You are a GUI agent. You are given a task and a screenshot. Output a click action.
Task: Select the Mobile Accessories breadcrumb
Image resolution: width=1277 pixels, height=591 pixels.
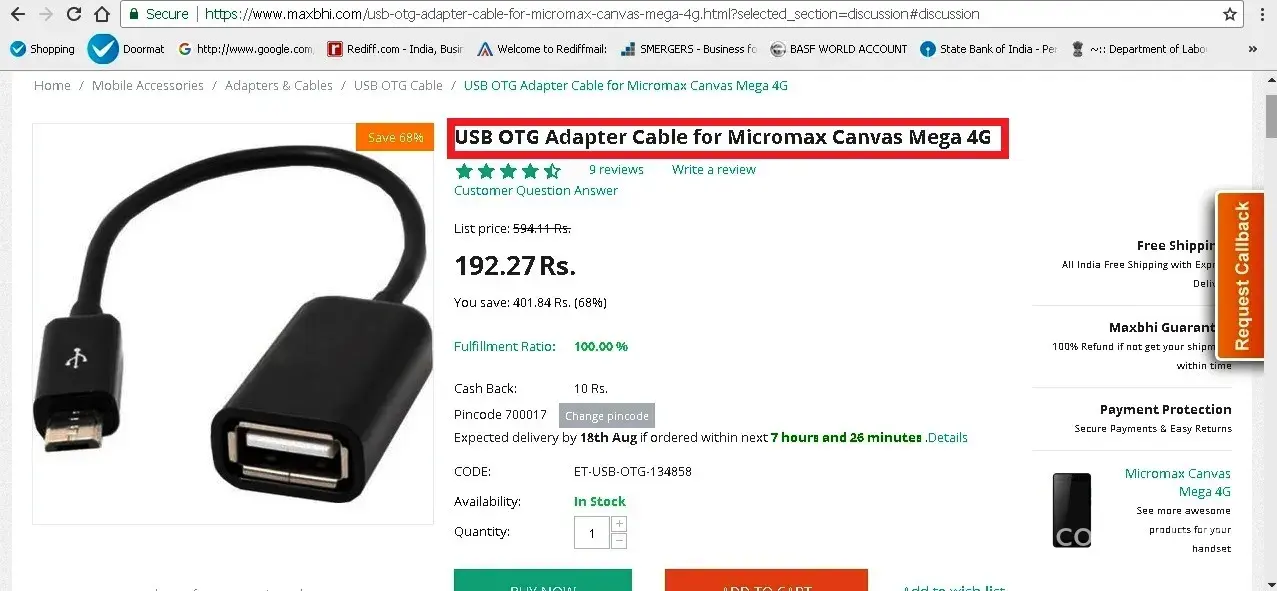(148, 86)
